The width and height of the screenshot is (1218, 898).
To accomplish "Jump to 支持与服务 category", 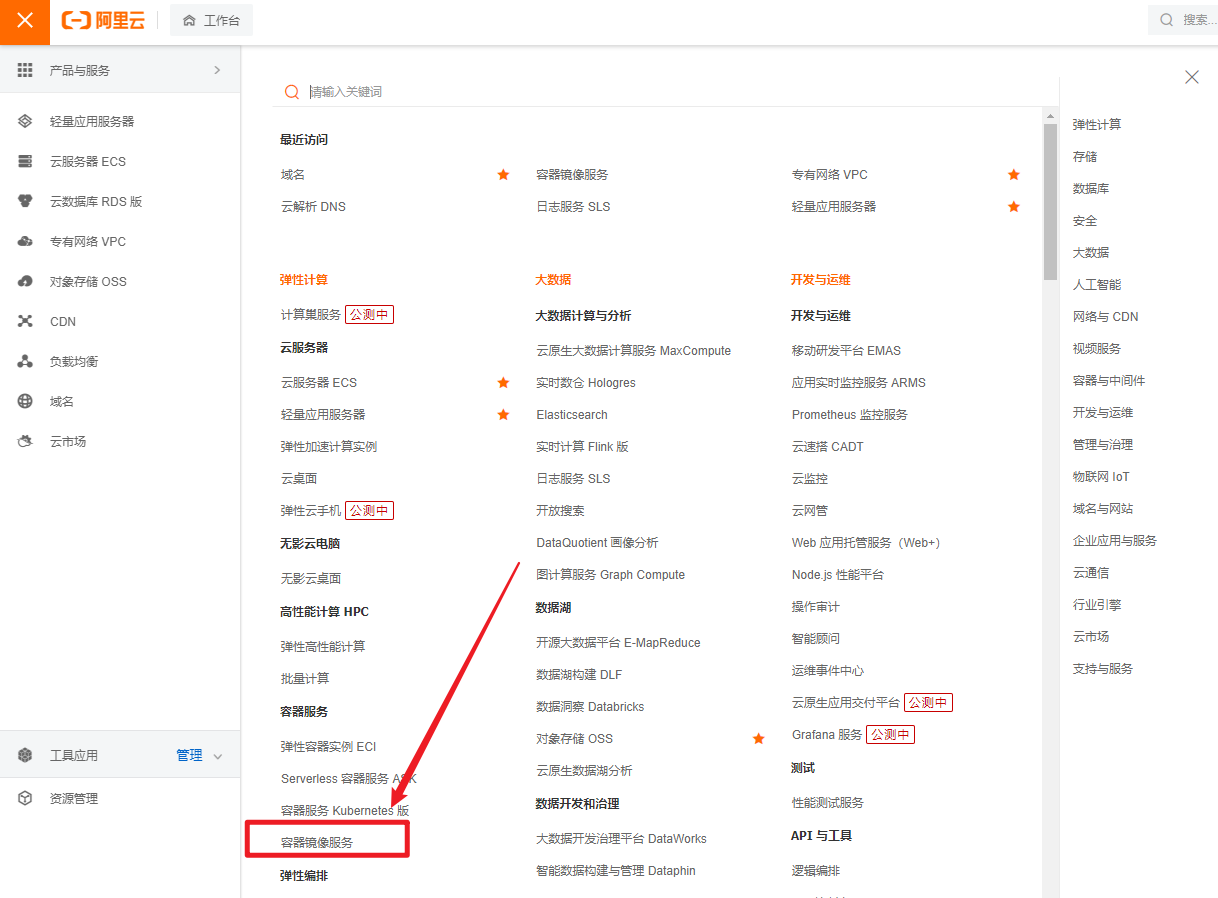I will [x=1103, y=668].
